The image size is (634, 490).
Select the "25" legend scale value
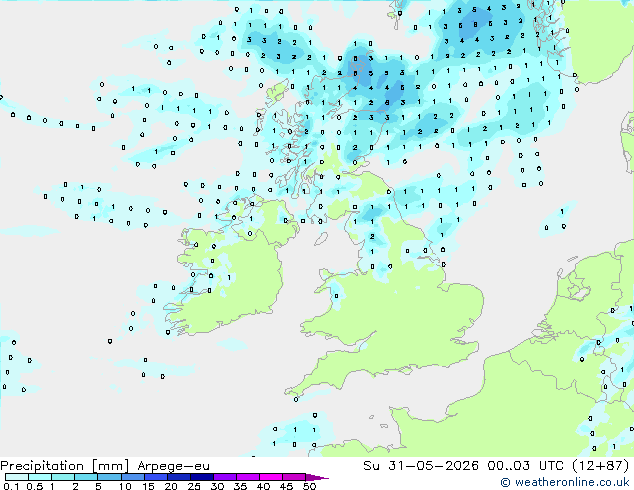click(x=194, y=486)
